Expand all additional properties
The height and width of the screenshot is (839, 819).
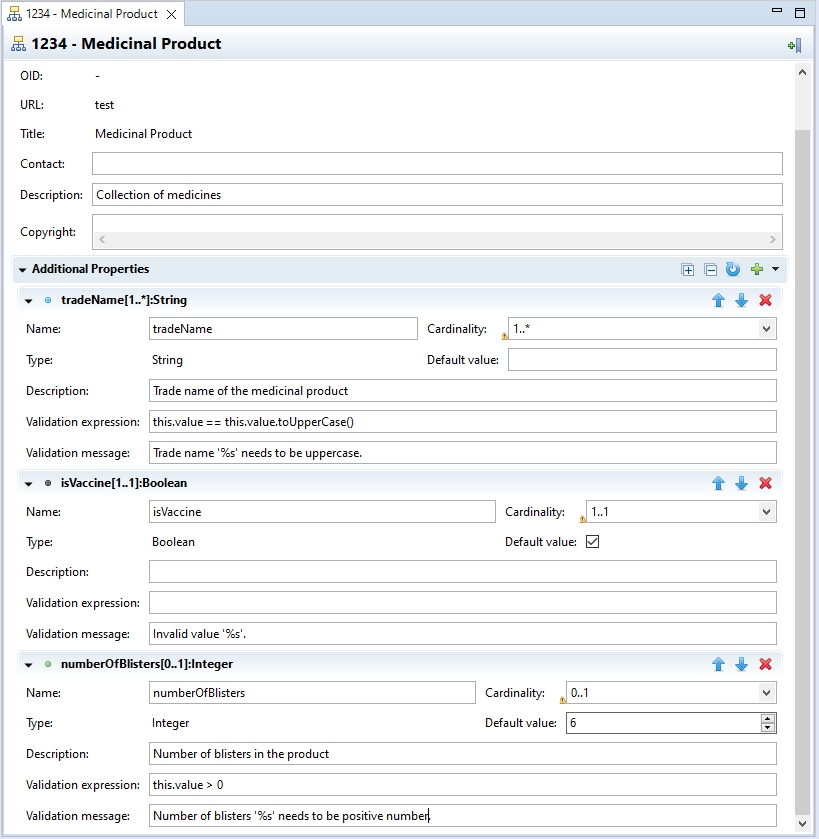(687, 270)
